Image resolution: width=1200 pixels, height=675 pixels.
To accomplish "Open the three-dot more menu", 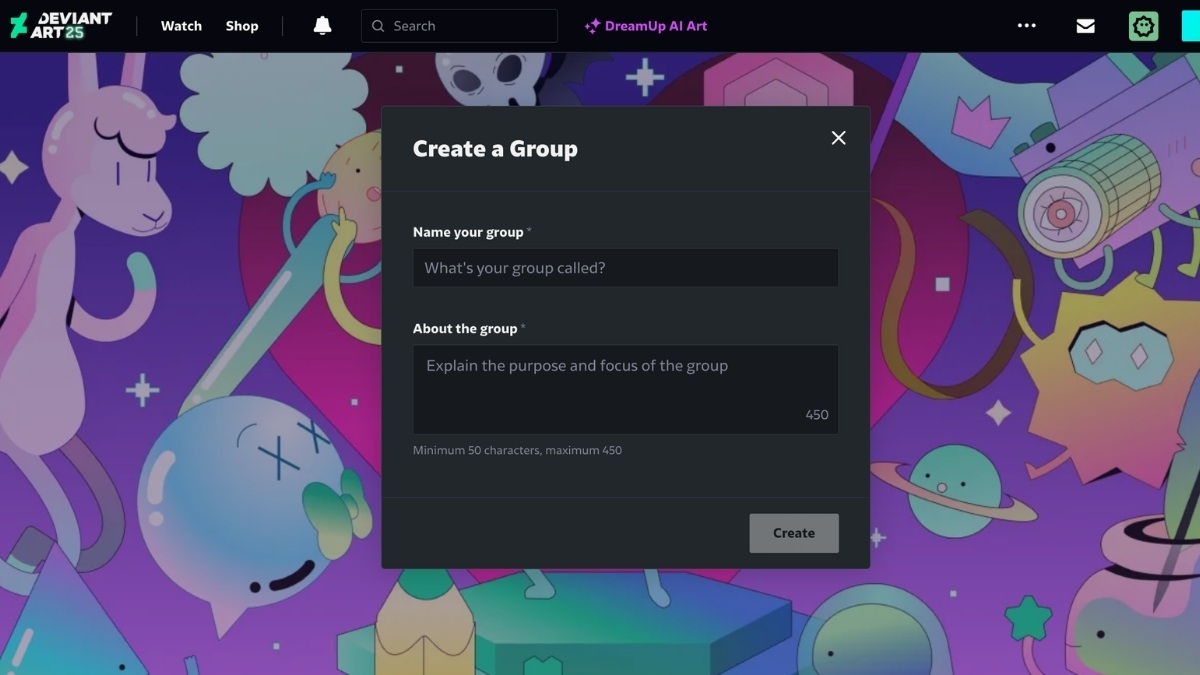I will (1026, 26).
